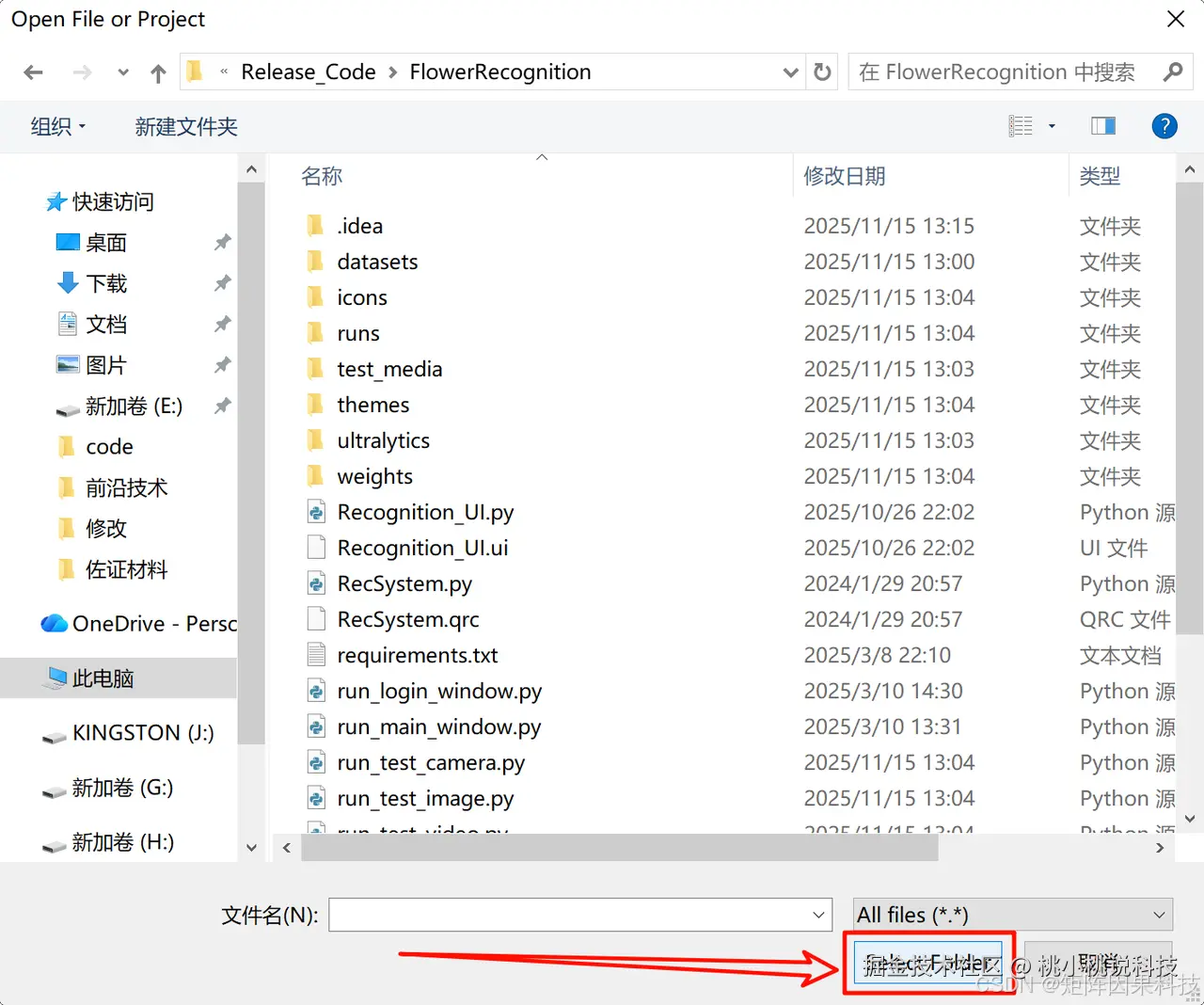
Task: Select run_login_window.py file icon
Action: point(316,691)
